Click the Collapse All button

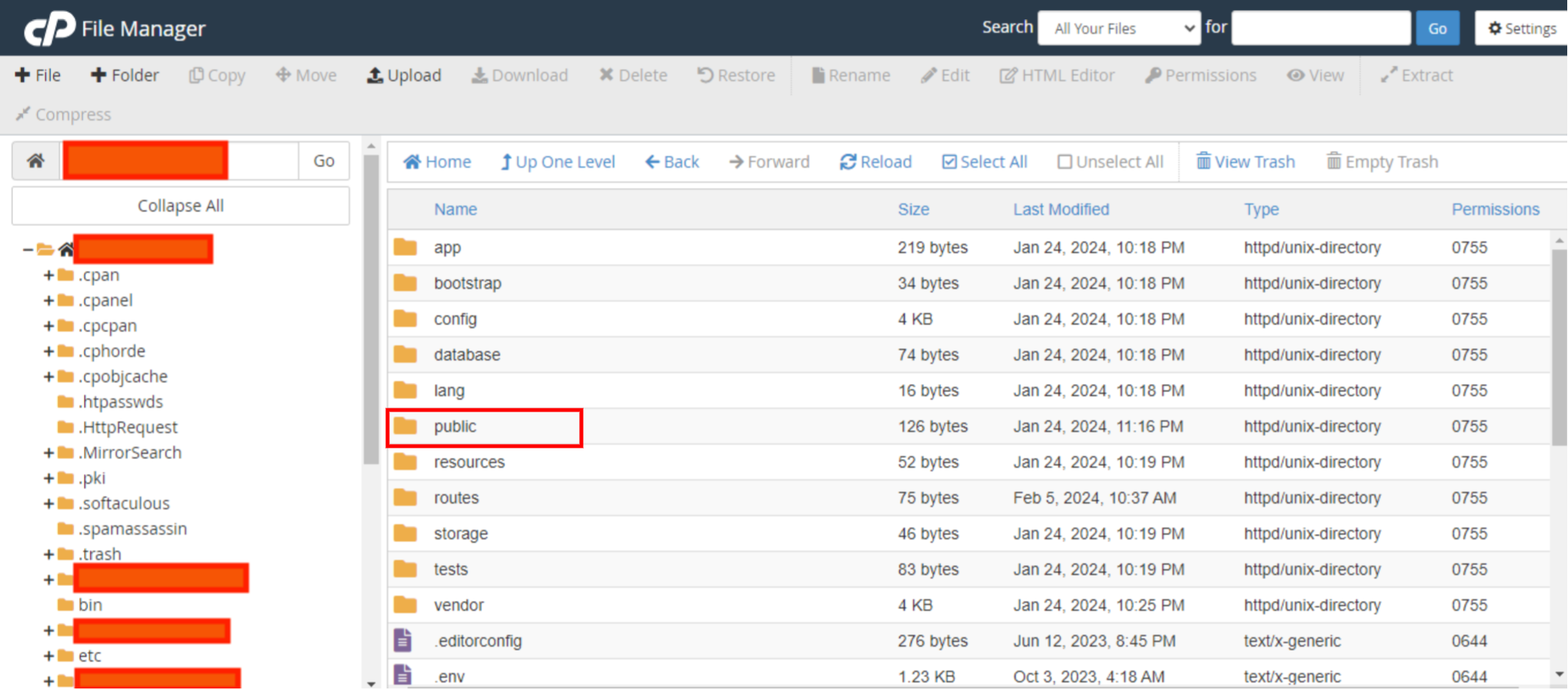pyautogui.click(x=181, y=206)
